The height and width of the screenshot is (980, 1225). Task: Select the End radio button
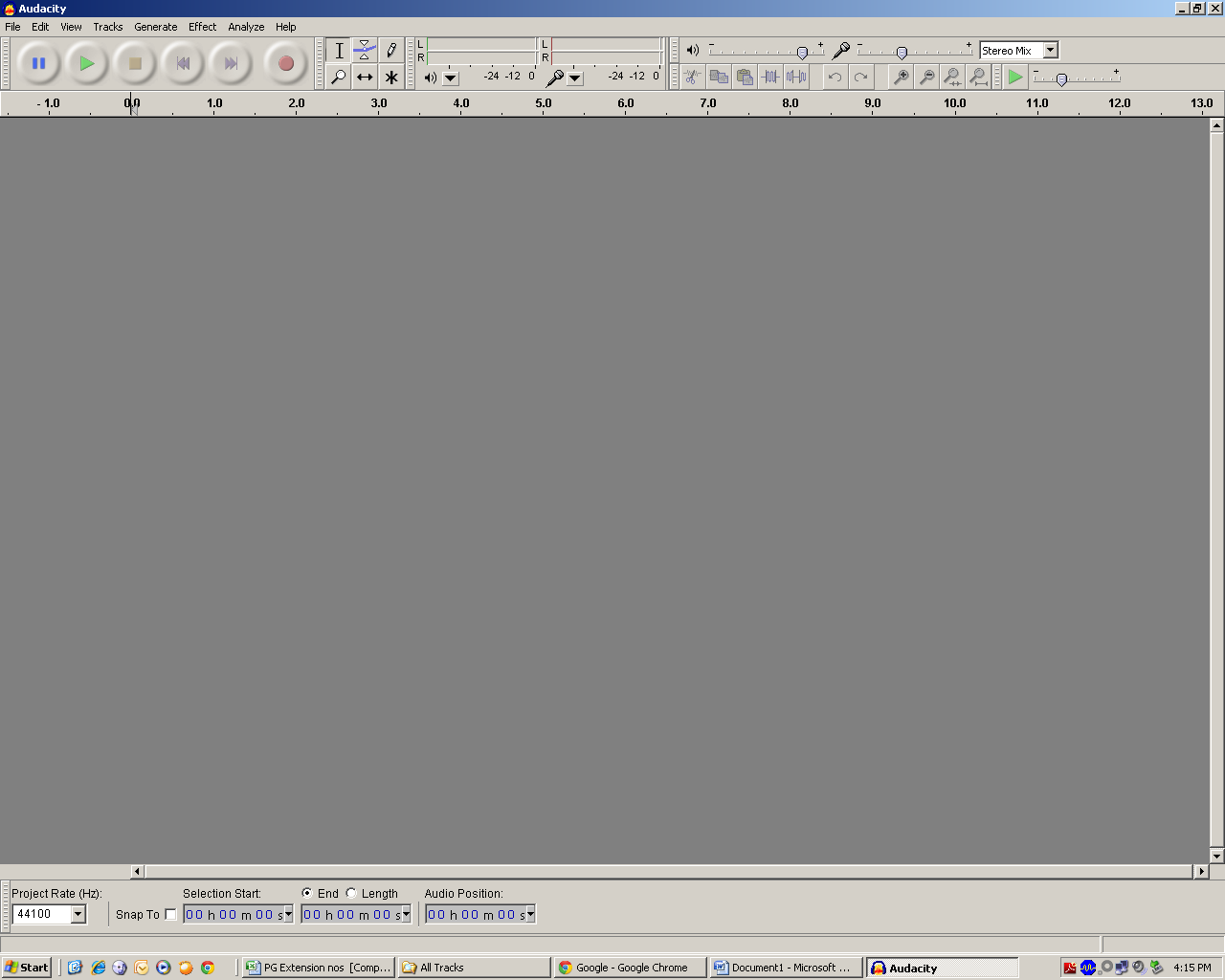click(307, 893)
